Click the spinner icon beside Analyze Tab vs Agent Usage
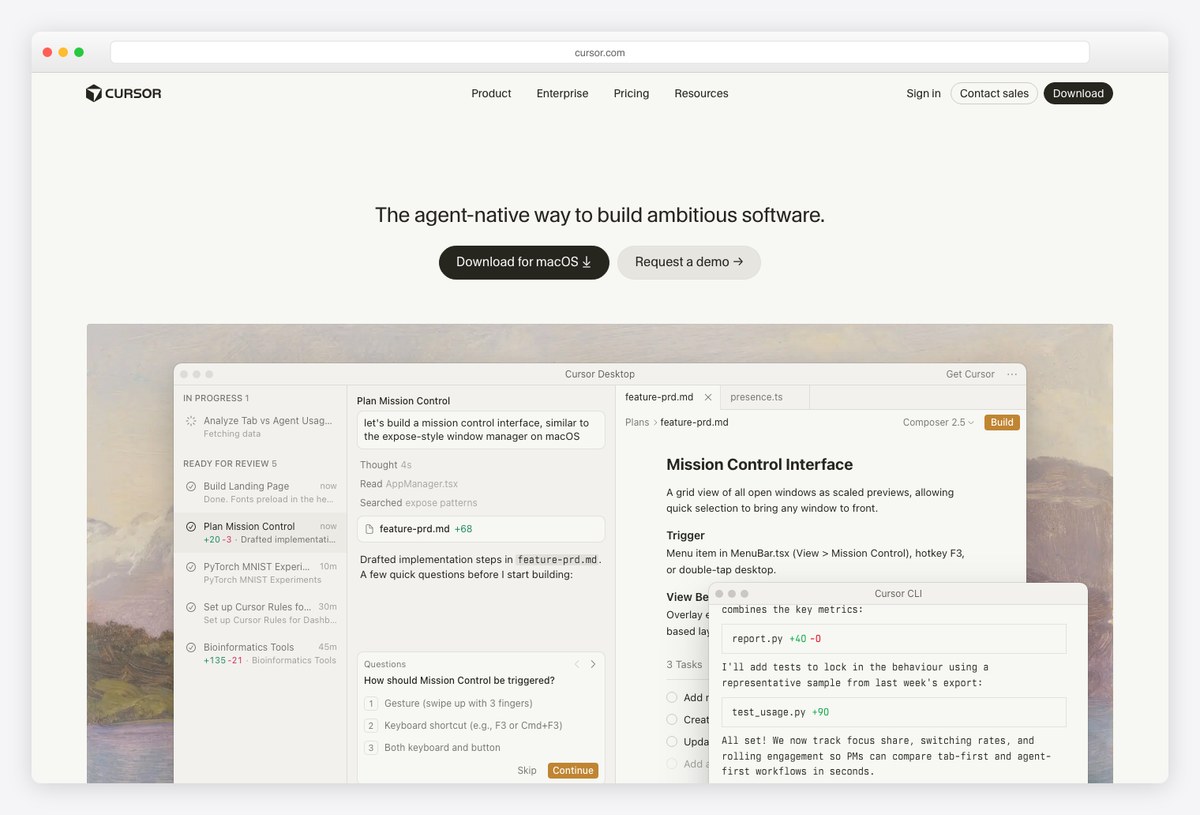This screenshot has width=1200, height=815. 191,421
